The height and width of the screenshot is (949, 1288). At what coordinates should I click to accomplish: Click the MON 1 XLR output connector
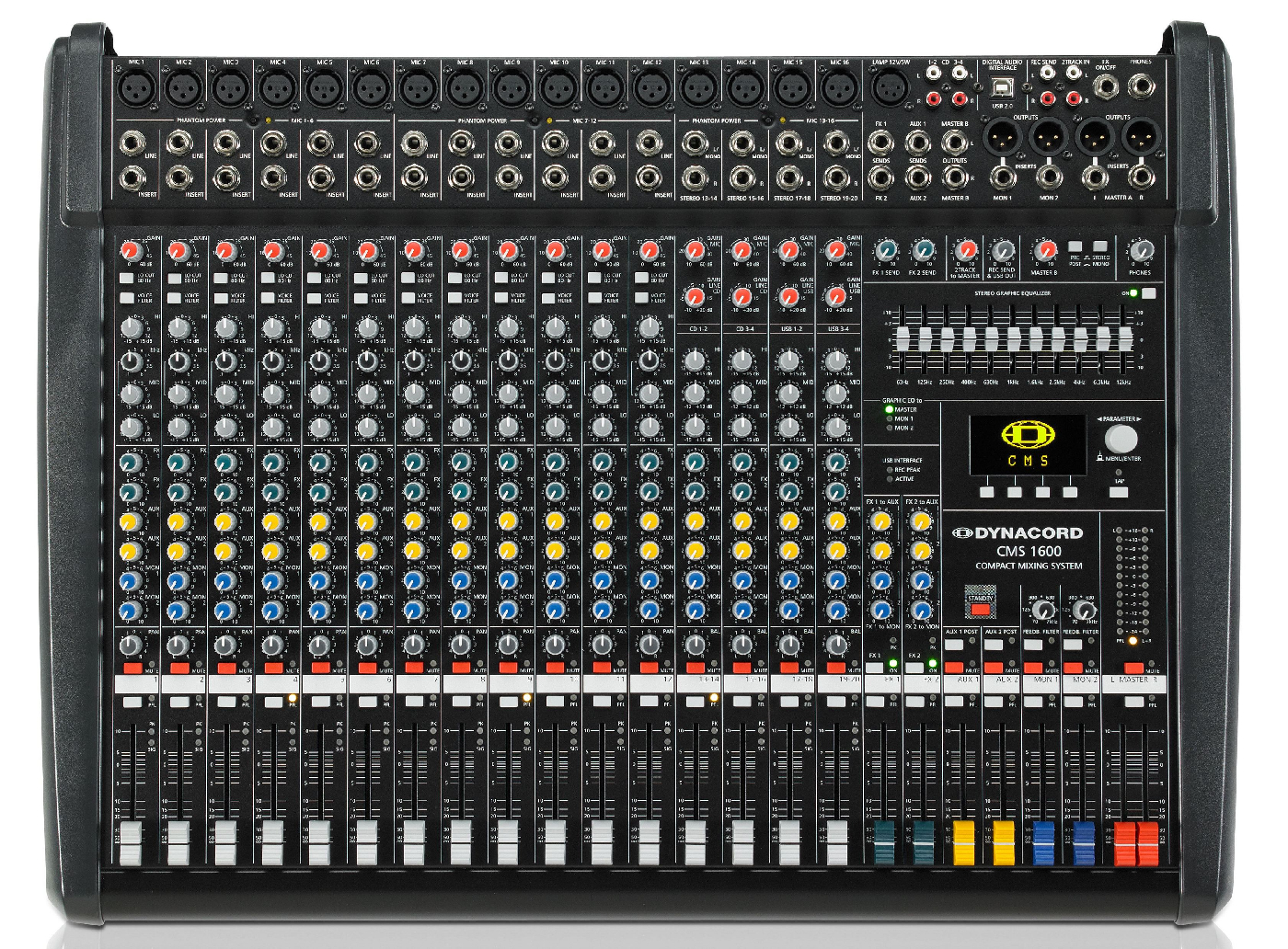click(x=1001, y=138)
